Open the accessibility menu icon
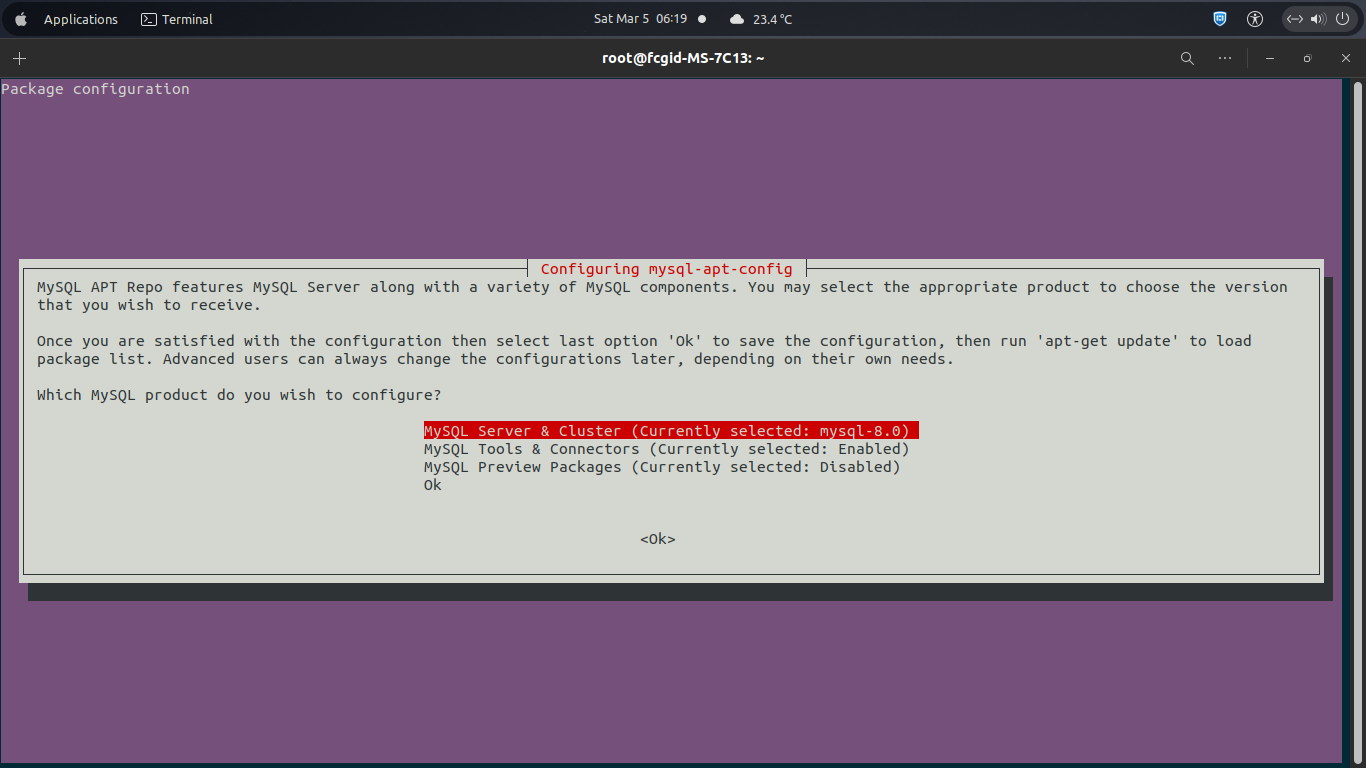This screenshot has width=1366, height=768. [x=1255, y=19]
